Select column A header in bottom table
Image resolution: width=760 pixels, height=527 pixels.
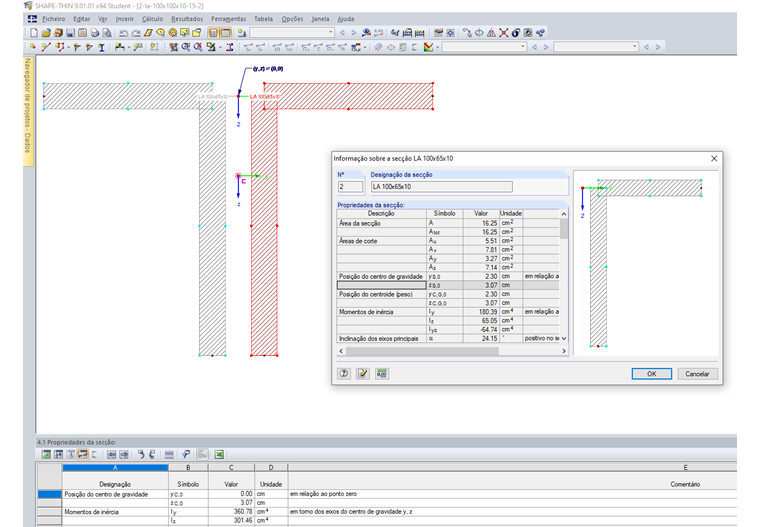115,467
